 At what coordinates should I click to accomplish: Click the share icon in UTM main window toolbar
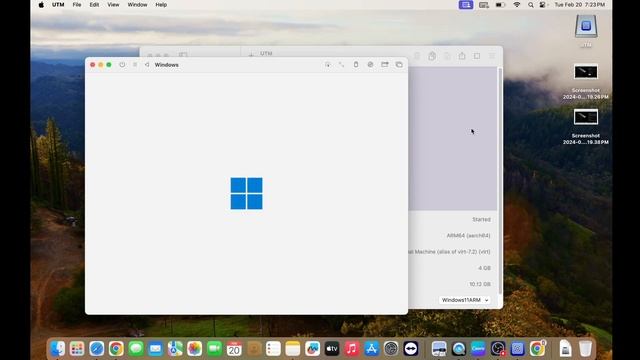tap(462, 56)
